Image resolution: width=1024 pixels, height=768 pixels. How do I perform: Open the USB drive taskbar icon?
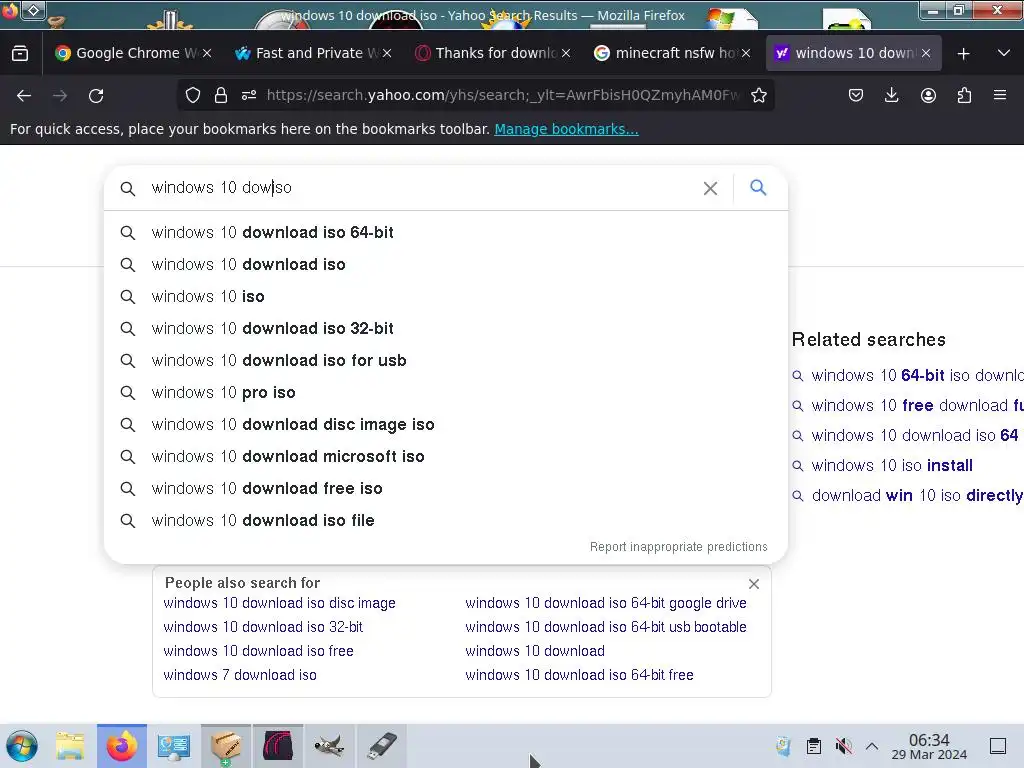(x=381, y=746)
